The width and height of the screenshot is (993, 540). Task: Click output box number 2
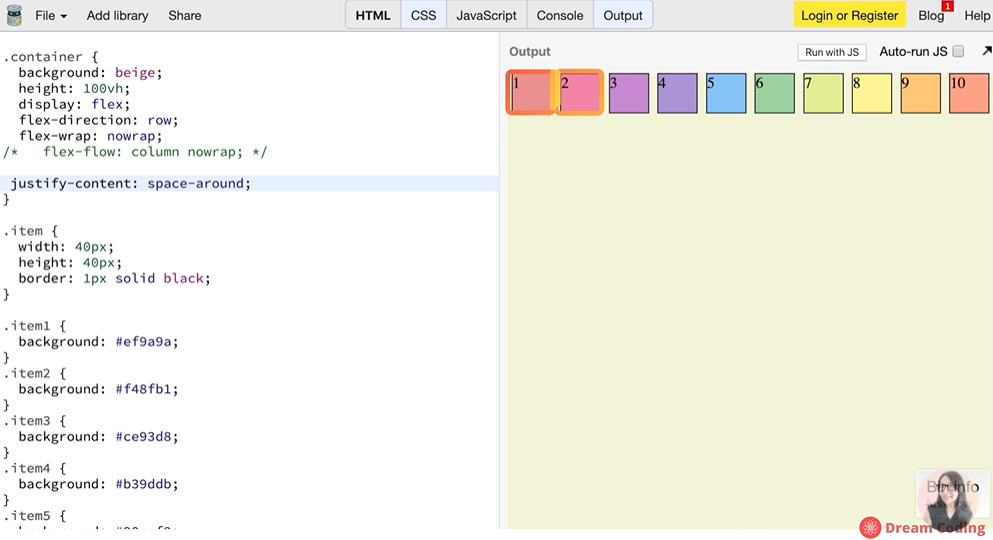tap(580, 93)
